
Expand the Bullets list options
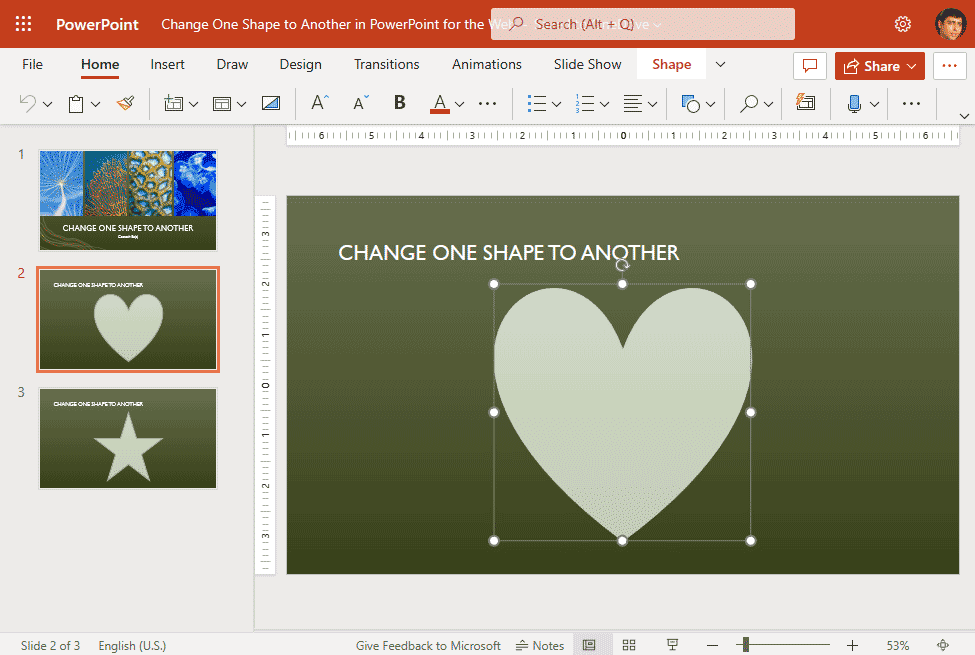coord(554,103)
